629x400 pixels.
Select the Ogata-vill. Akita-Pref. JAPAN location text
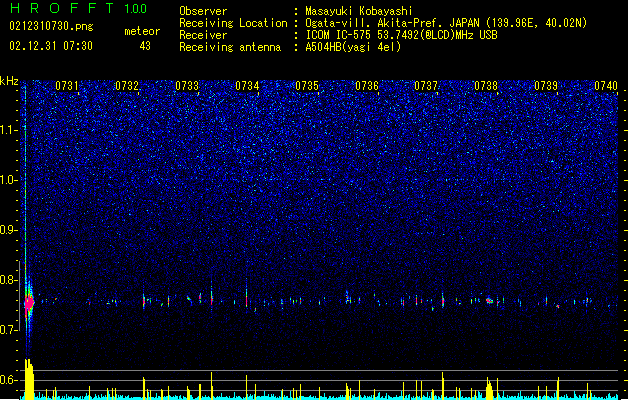pyautogui.click(x=446, y=23)
